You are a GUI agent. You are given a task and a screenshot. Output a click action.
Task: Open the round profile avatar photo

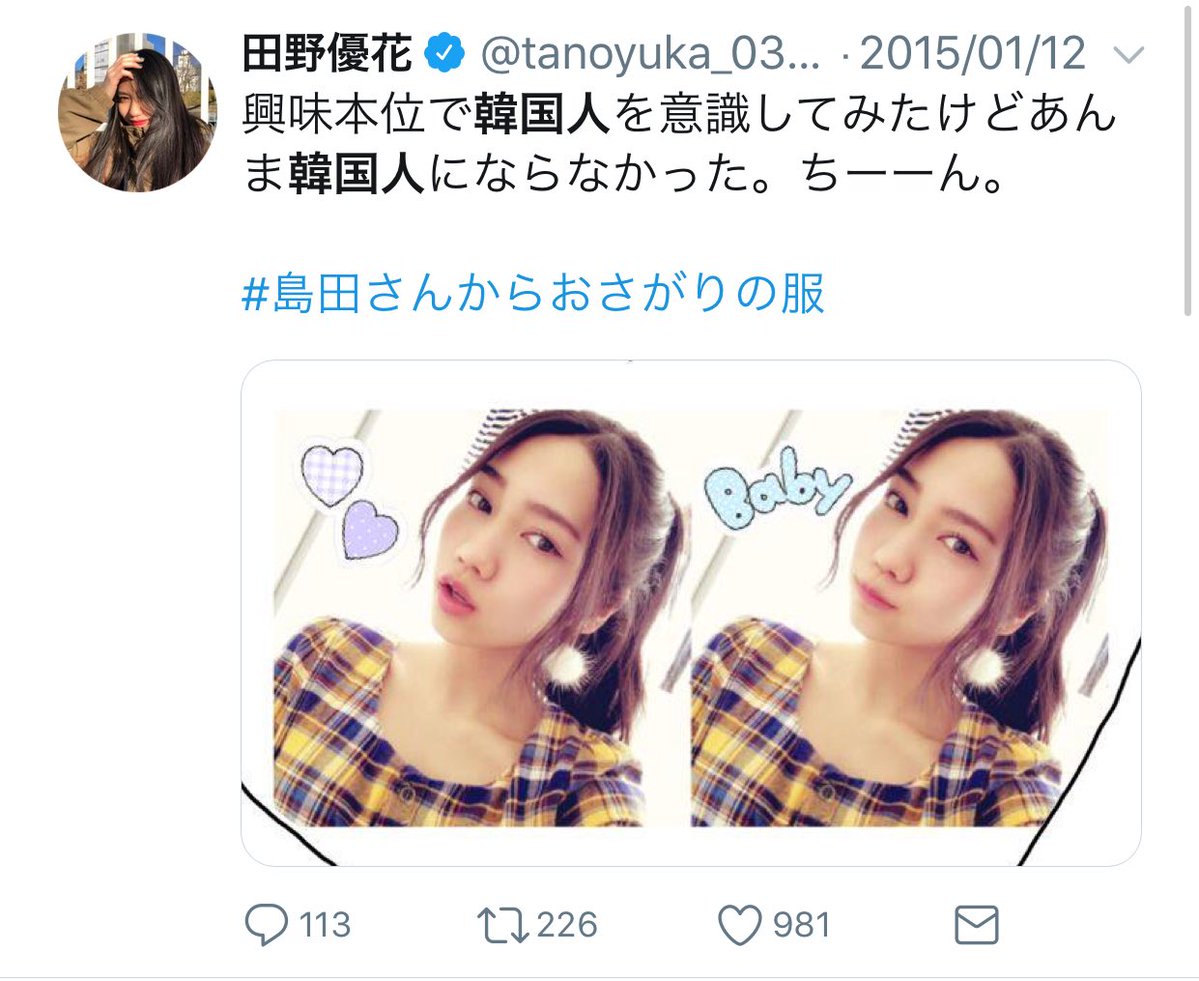138,112
